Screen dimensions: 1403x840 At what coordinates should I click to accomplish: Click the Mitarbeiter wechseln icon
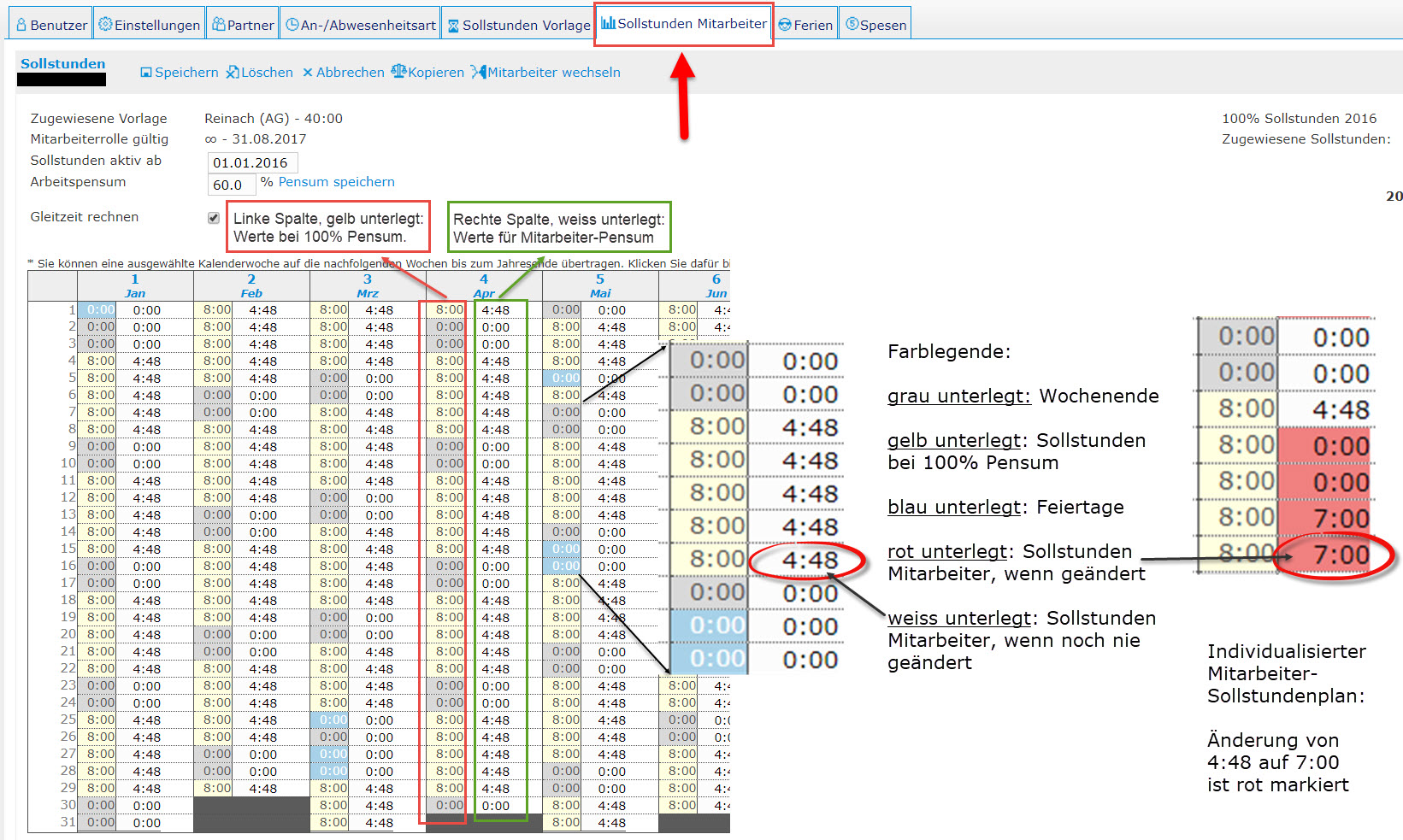[x=479, y=72]
